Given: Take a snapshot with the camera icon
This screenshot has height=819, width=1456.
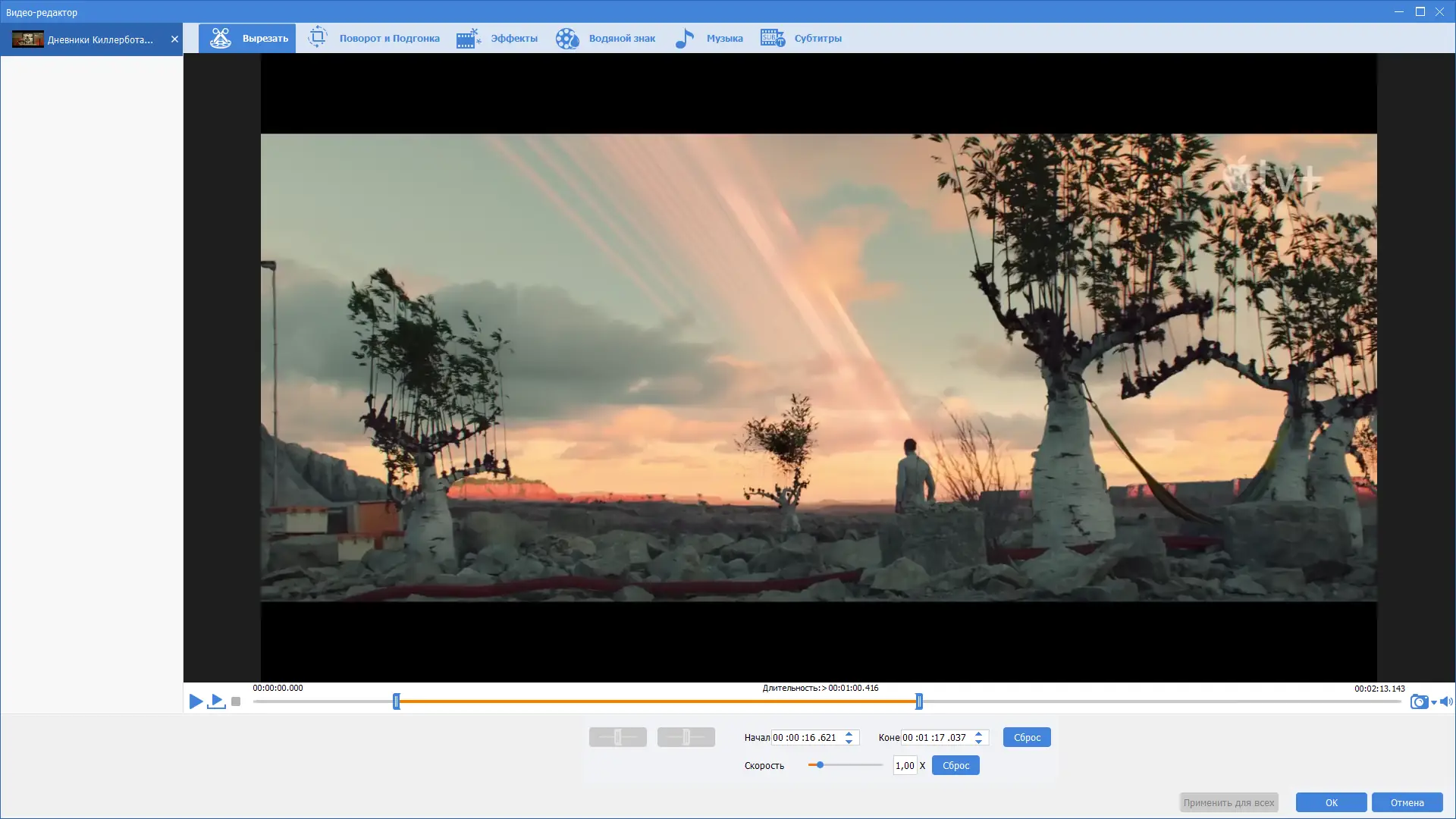Looking at the screenshot, I should coord(1418,701).
